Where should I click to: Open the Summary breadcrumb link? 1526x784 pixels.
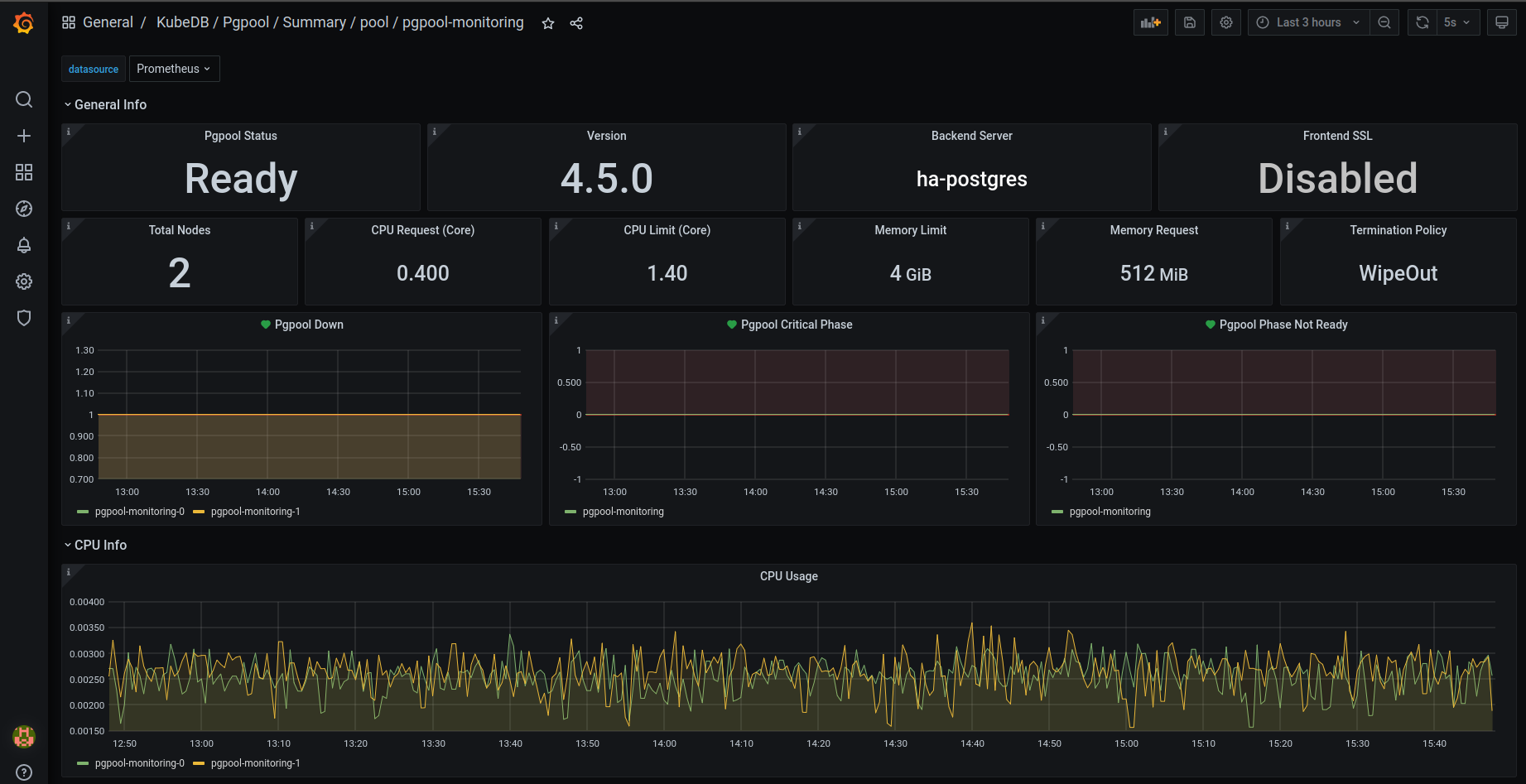(315, 22)
